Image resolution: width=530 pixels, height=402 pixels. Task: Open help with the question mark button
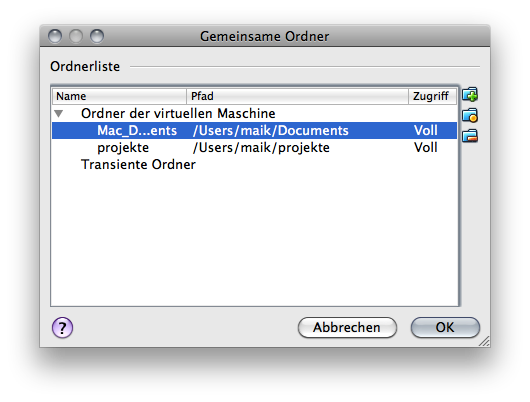click(62, 328)
